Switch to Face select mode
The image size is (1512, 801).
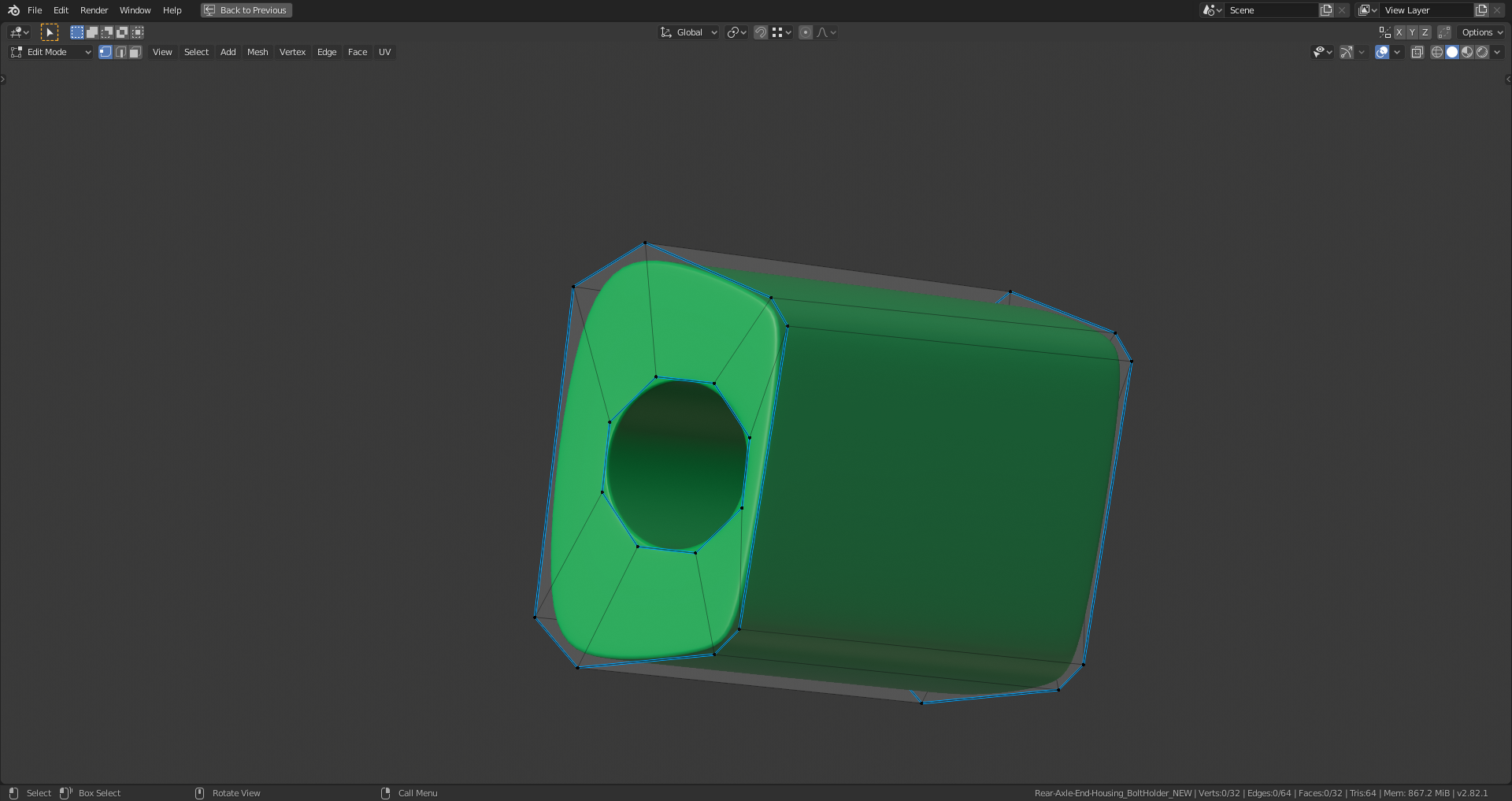click(135, 52)
